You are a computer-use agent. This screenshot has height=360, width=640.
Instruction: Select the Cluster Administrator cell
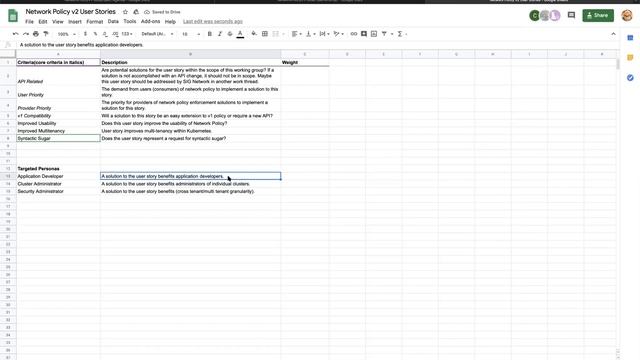point(58,184)
